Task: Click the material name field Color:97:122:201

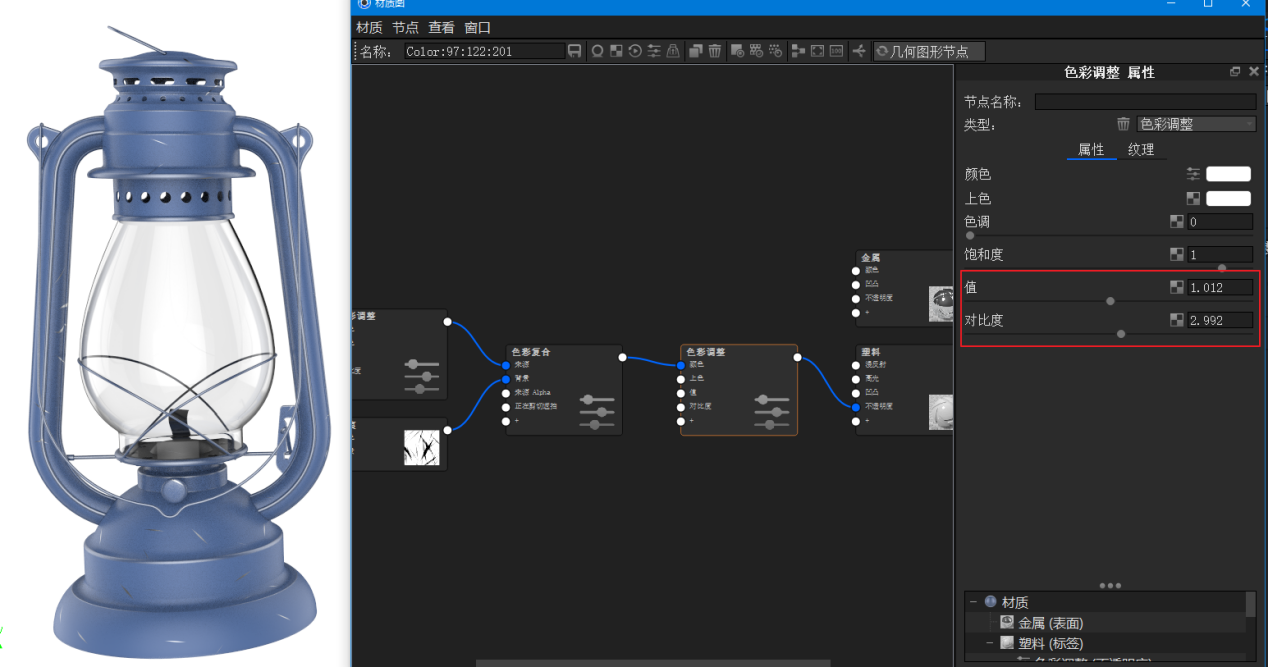Action: (x=484, y=51)
